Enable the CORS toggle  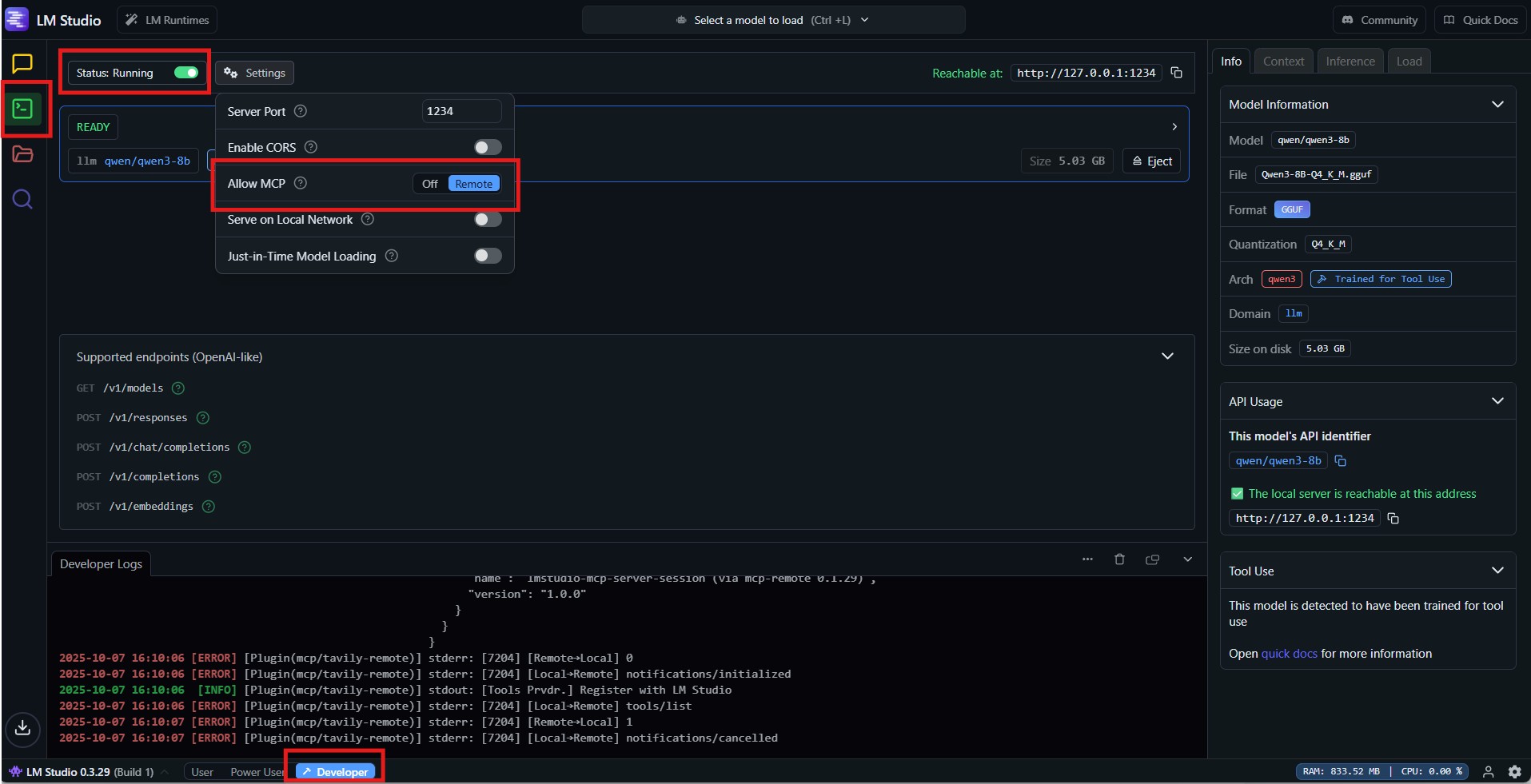click(x=487, y=147)
